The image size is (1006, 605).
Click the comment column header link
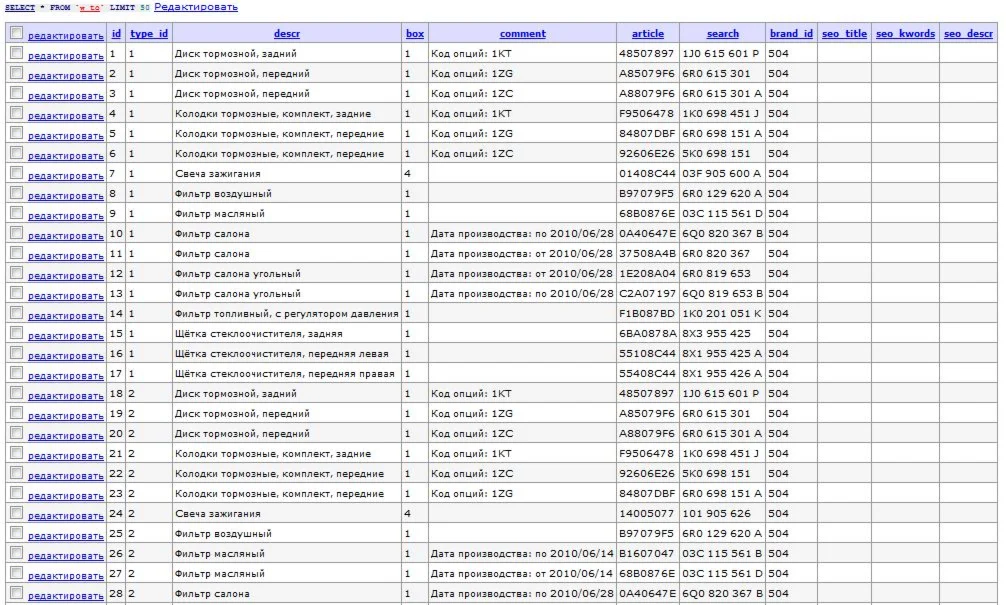coord(523,33)
